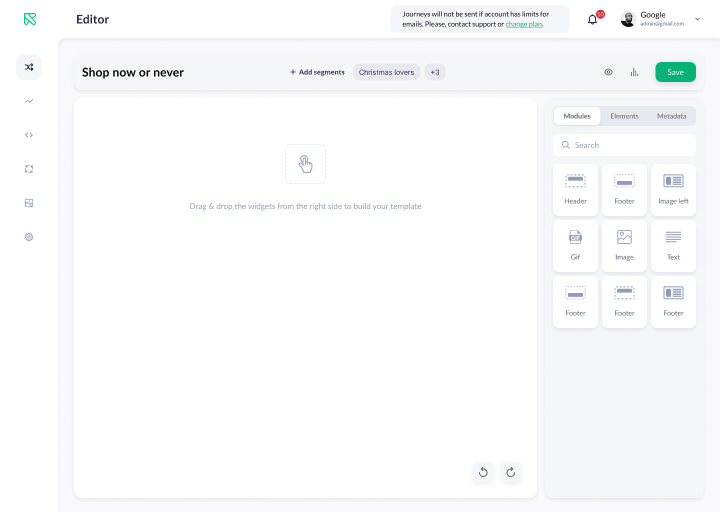The image size is (721, 512).
Task: Open the analytics line chart sidebar icon
Action: pos(29,101)
